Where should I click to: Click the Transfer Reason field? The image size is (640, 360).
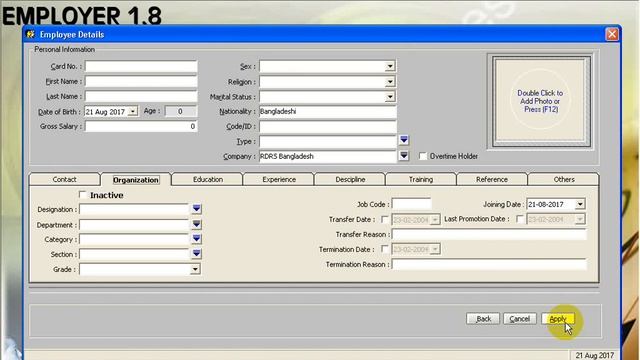[x=489, y=234]
